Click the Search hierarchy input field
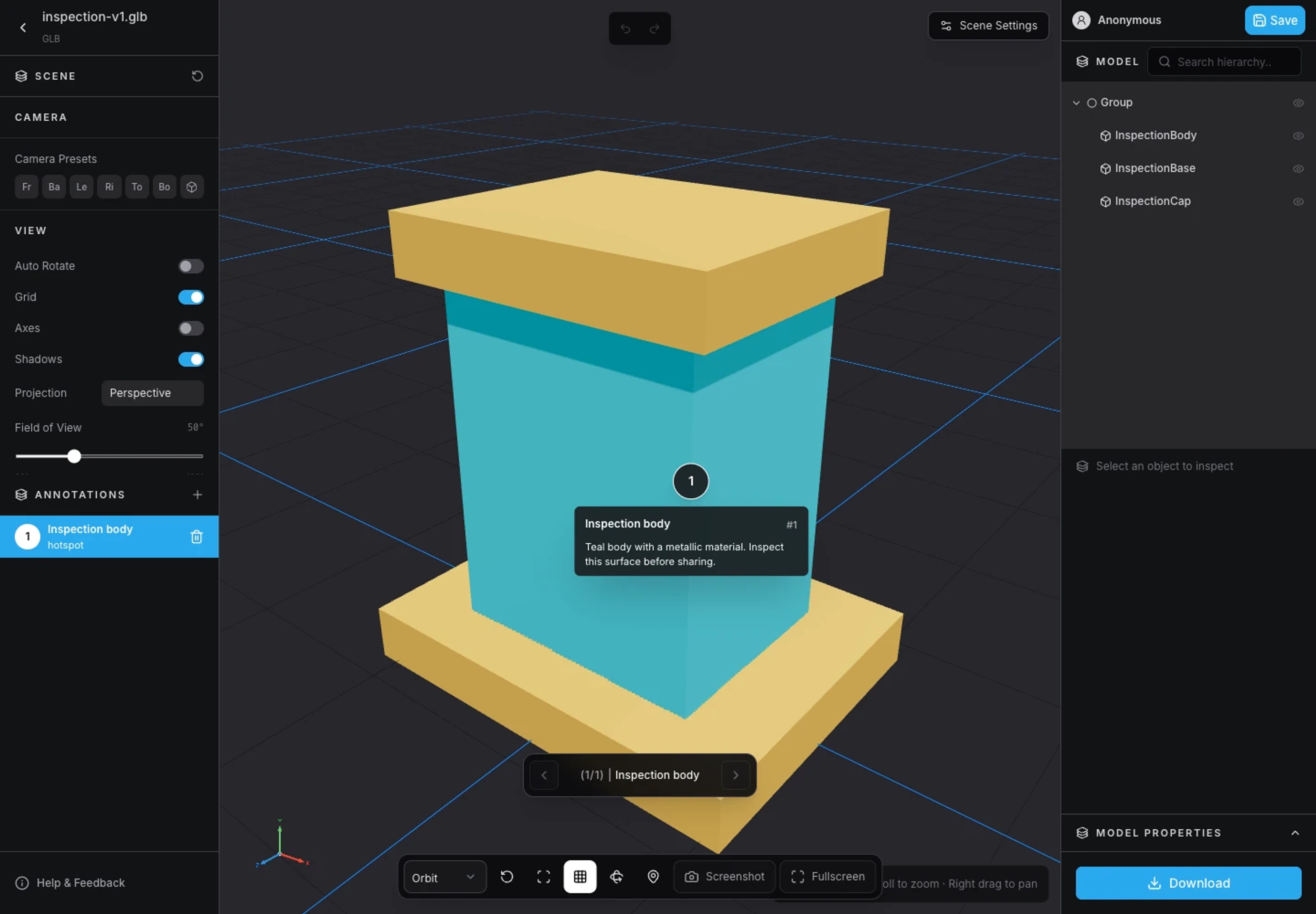The image size is (1316, 914). (x=1224, y=62)
